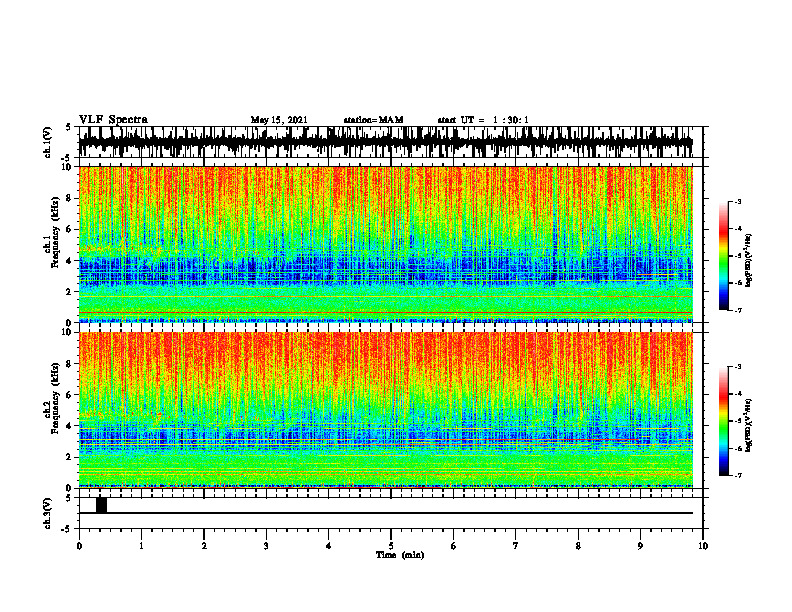Click the "-7" tick on ch.1 colorbar
The height and width of the screenshot is (612, 792).
click(738, 310)
